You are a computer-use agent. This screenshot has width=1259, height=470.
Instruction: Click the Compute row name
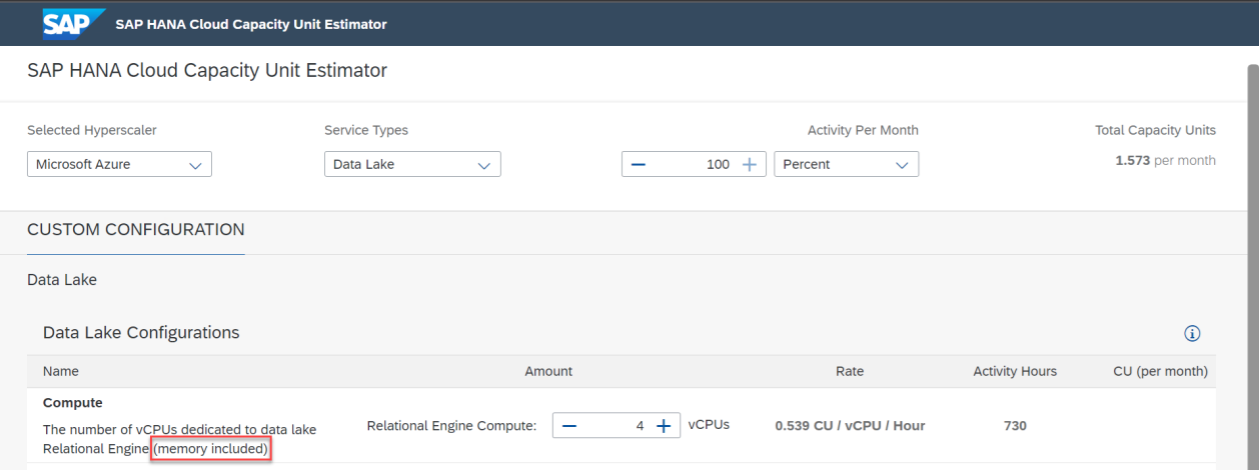point(73,402)
